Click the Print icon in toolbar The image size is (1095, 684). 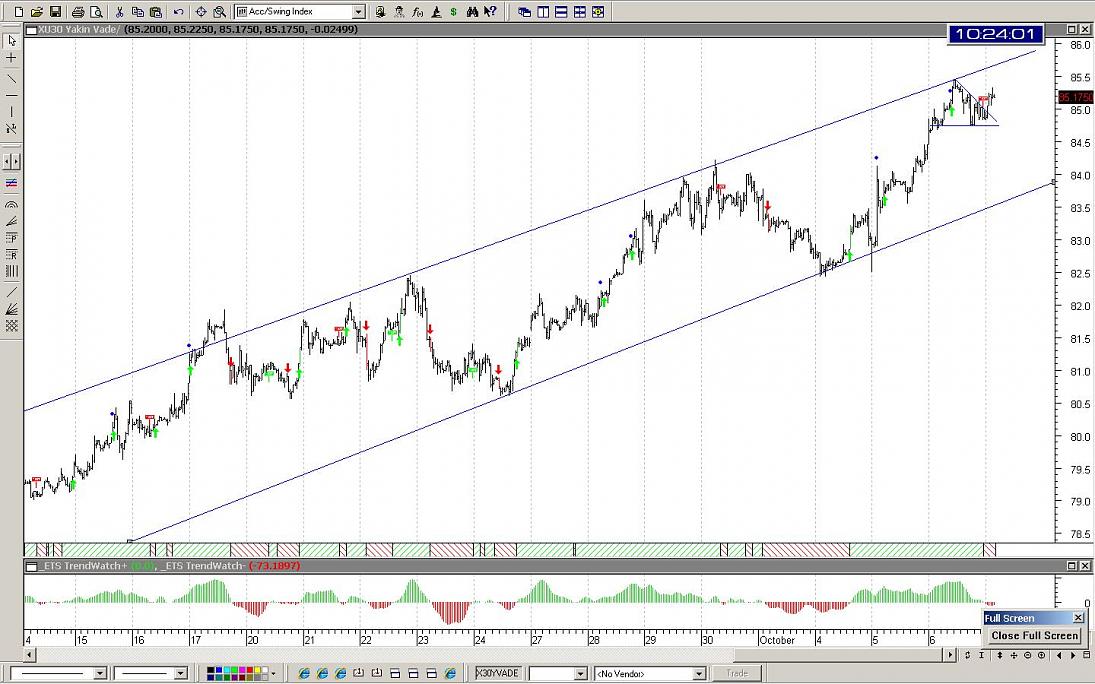79,12
